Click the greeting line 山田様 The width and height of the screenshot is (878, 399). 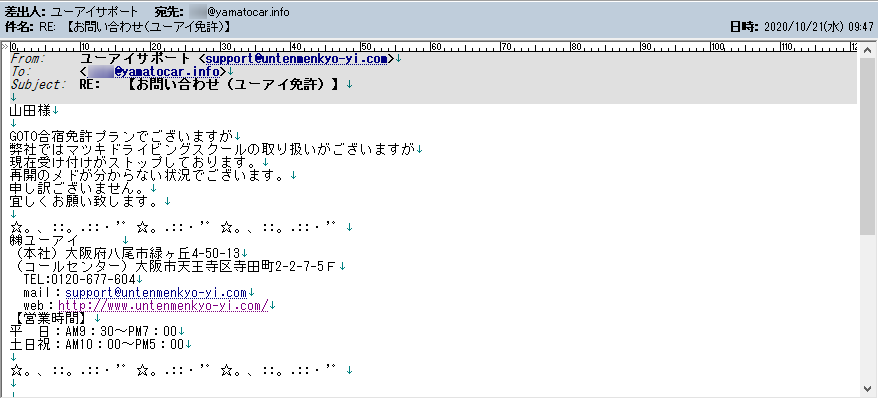(31, 110)
